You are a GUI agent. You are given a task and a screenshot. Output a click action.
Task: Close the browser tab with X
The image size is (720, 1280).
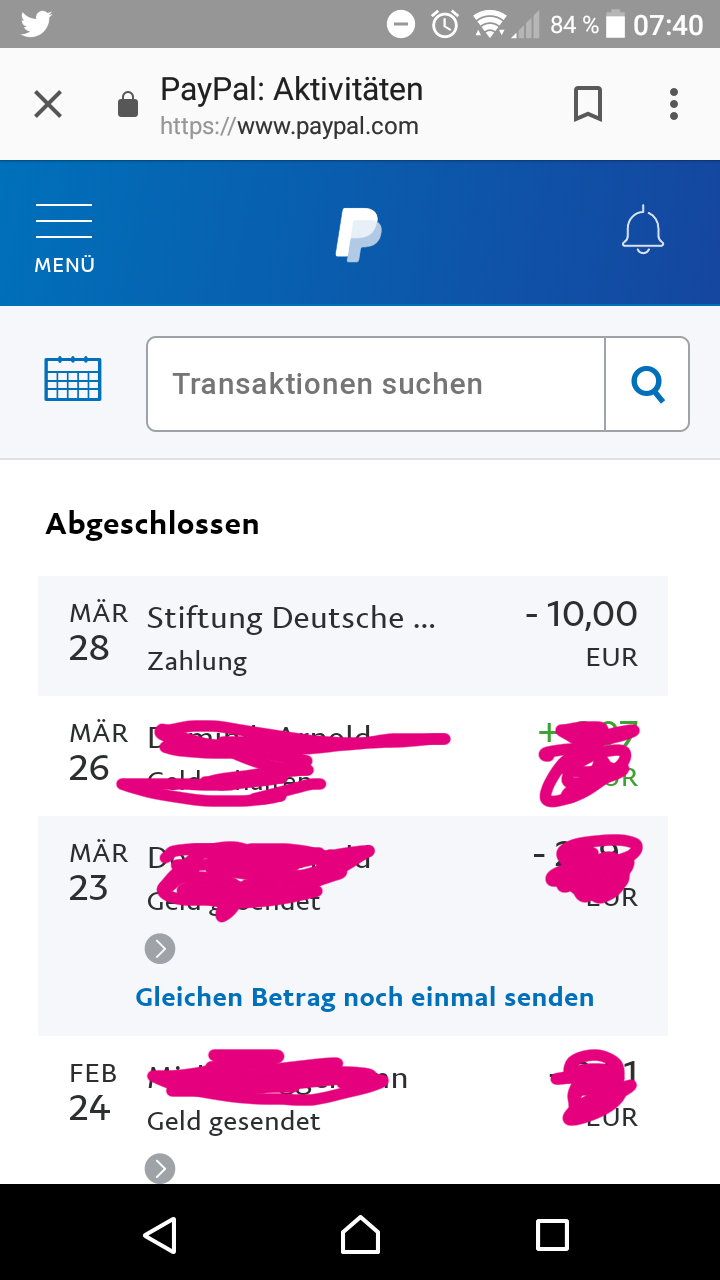tap(48, 104)
